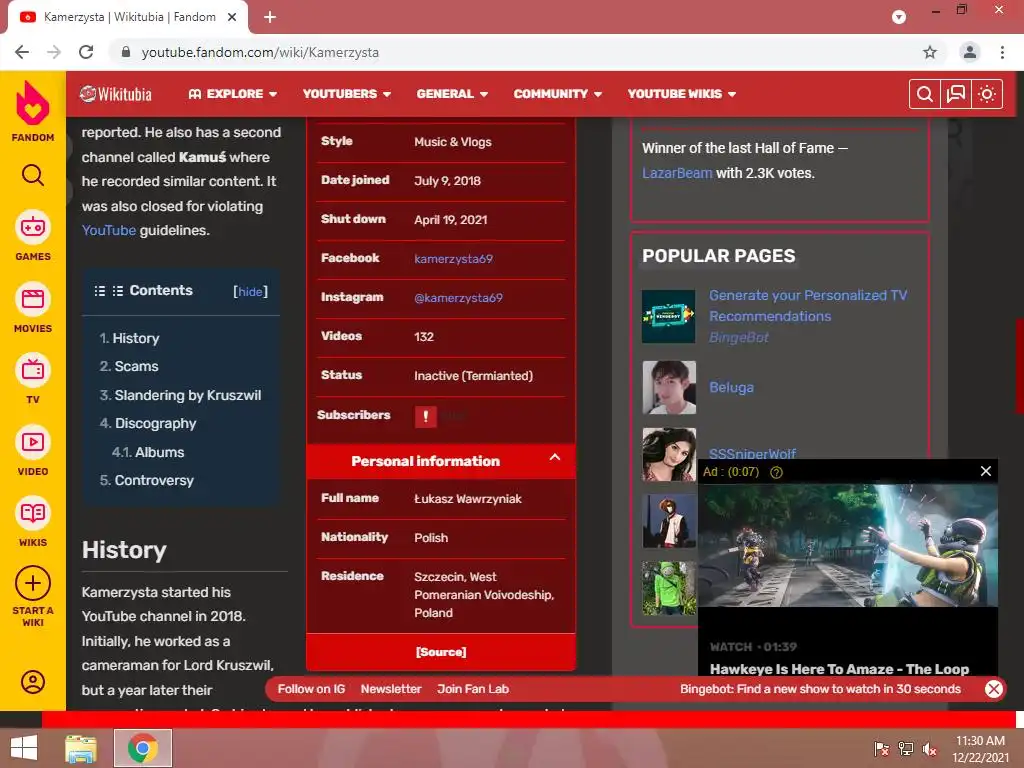Open the Chrome three-dot menu

[x=1002, y=52]
